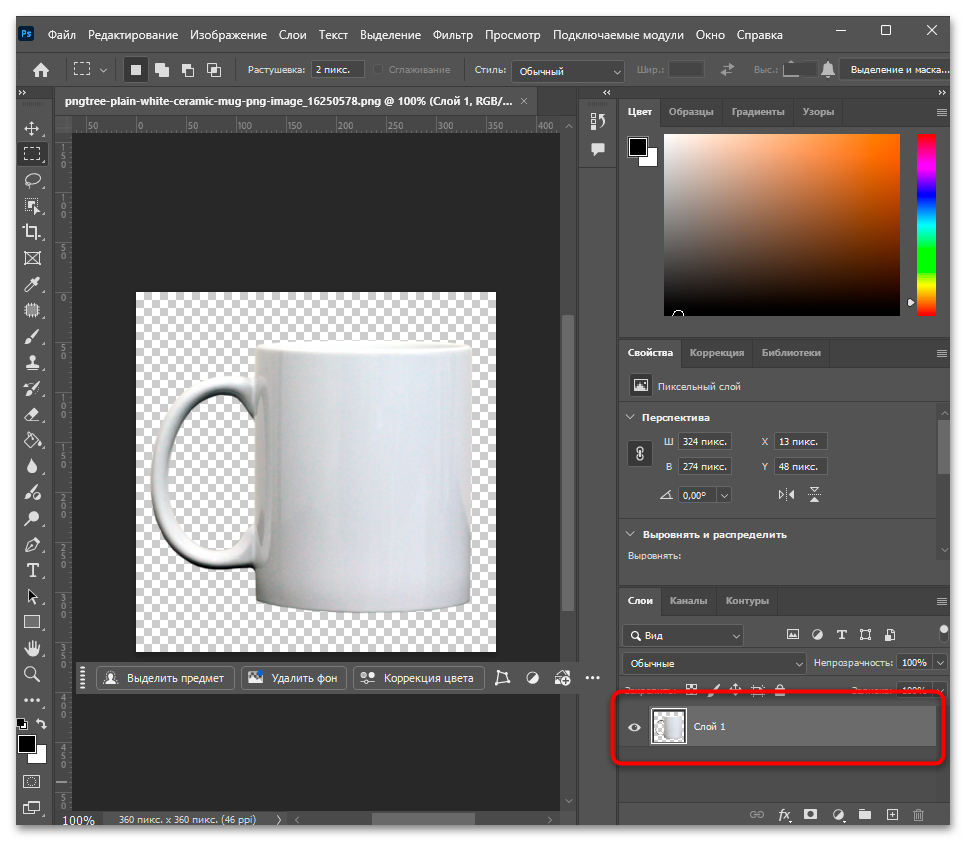Screen dimensions: 966x841
Task: Delete layer with the trash icon
Action: (919, 815)
